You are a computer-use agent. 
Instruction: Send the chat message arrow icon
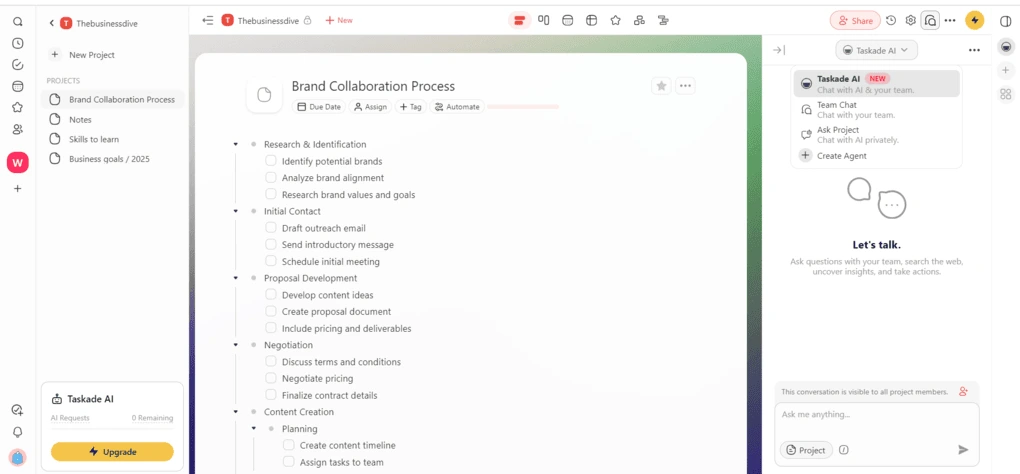(963, 450)
